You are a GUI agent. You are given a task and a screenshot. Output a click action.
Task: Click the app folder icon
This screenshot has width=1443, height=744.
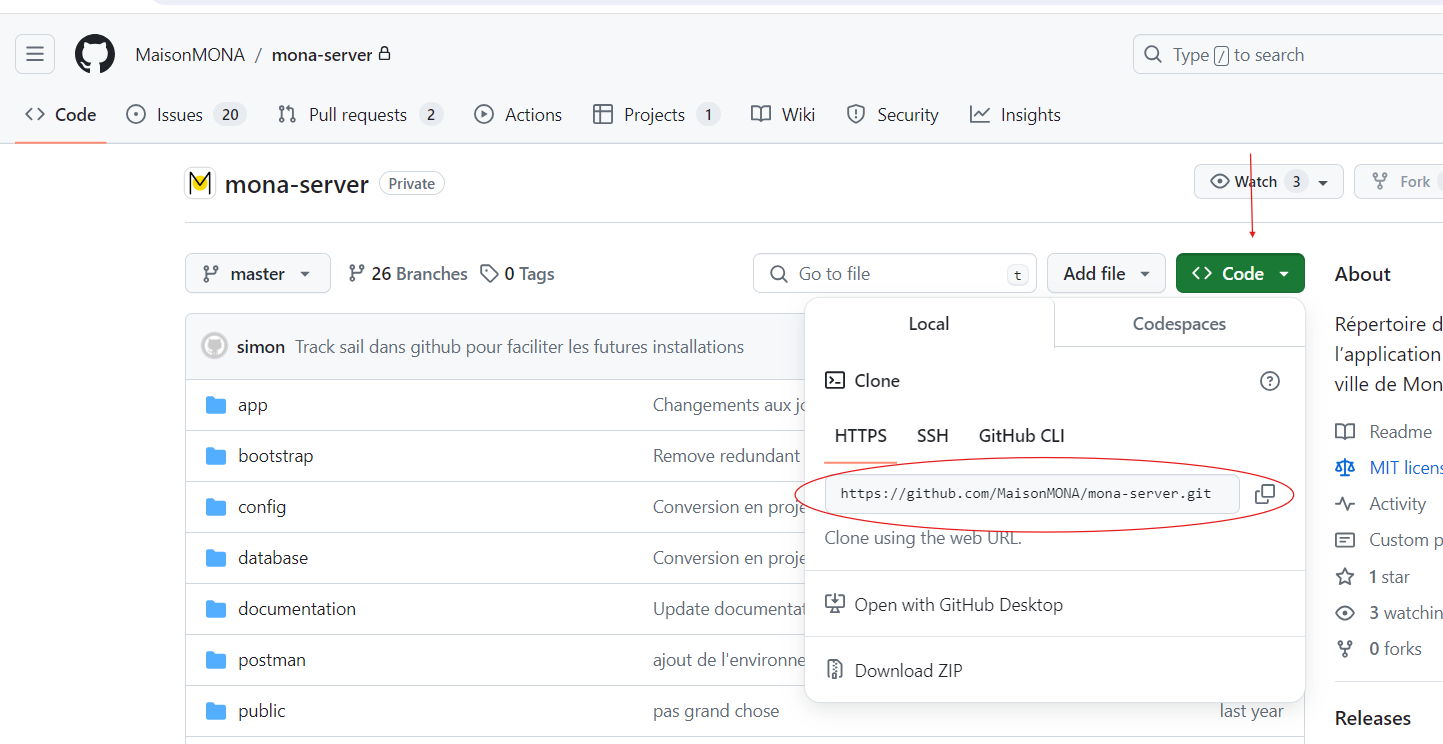point(216,405)
